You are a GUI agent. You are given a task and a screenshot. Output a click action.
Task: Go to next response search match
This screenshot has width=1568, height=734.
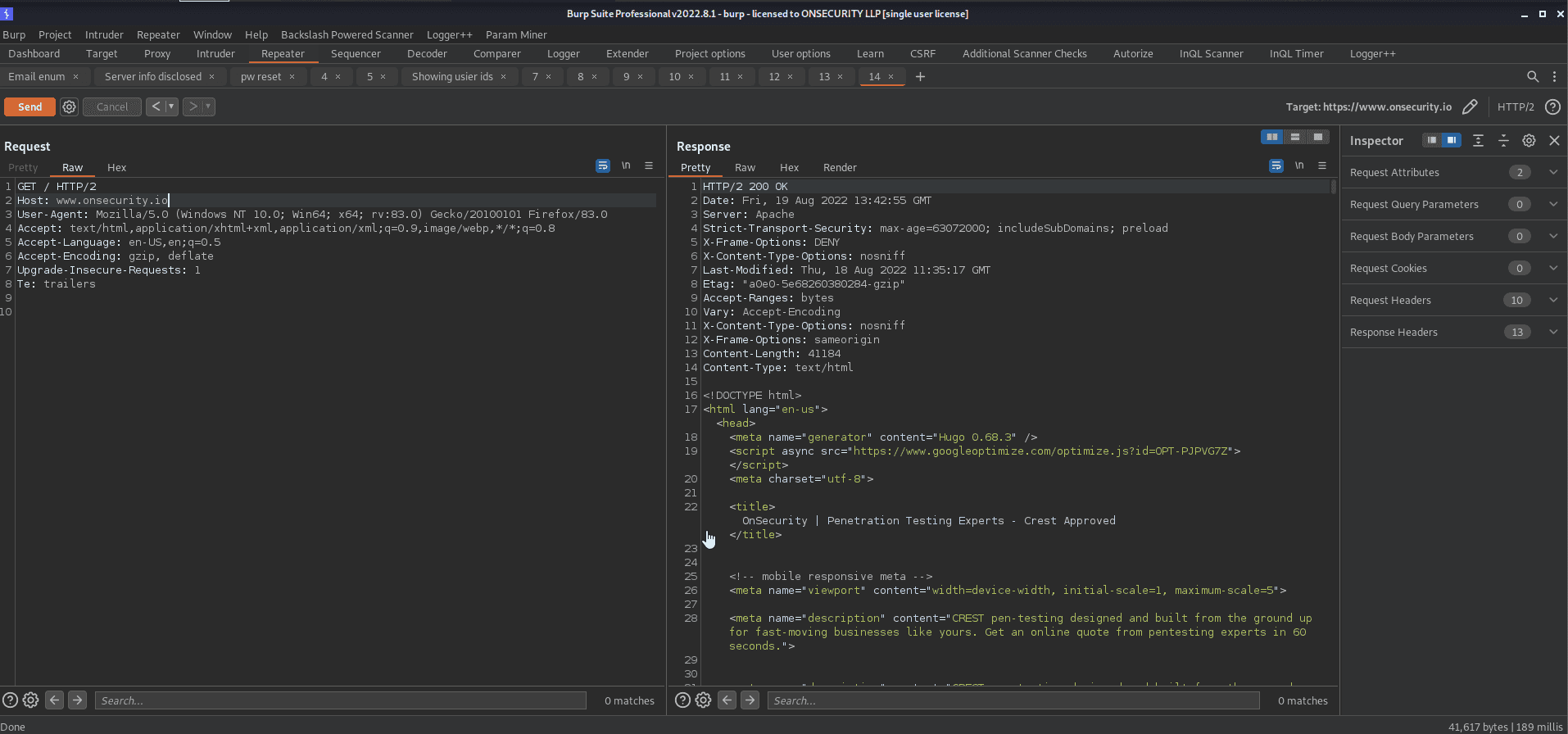click(750, 700)
